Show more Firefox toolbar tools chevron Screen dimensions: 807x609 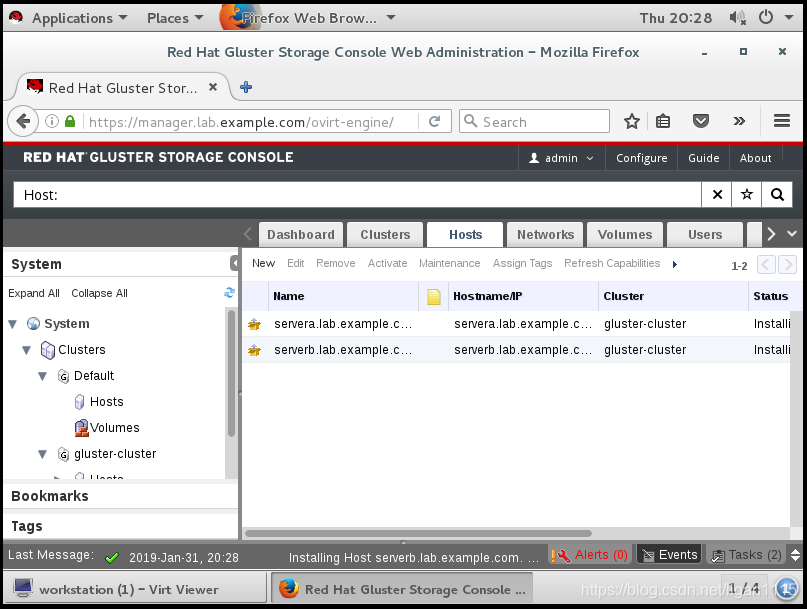coord(739,121)
